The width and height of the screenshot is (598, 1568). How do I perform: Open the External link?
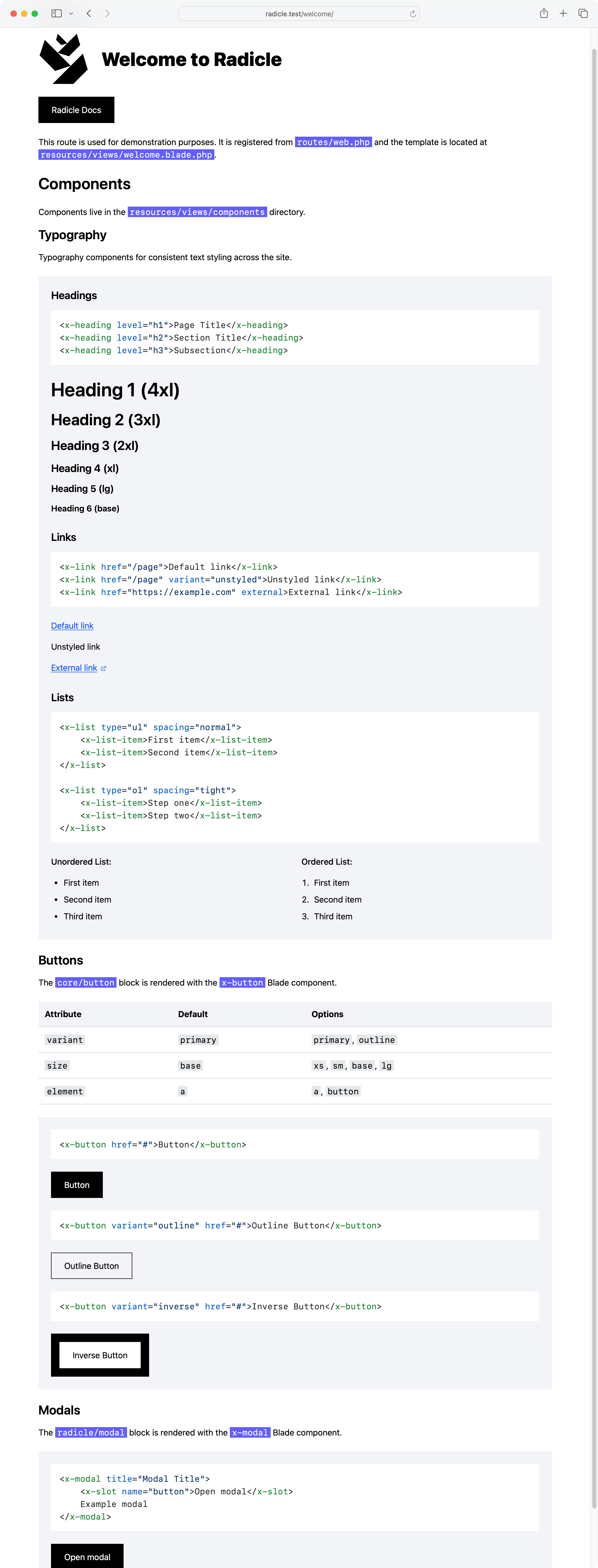click(74, 668)
